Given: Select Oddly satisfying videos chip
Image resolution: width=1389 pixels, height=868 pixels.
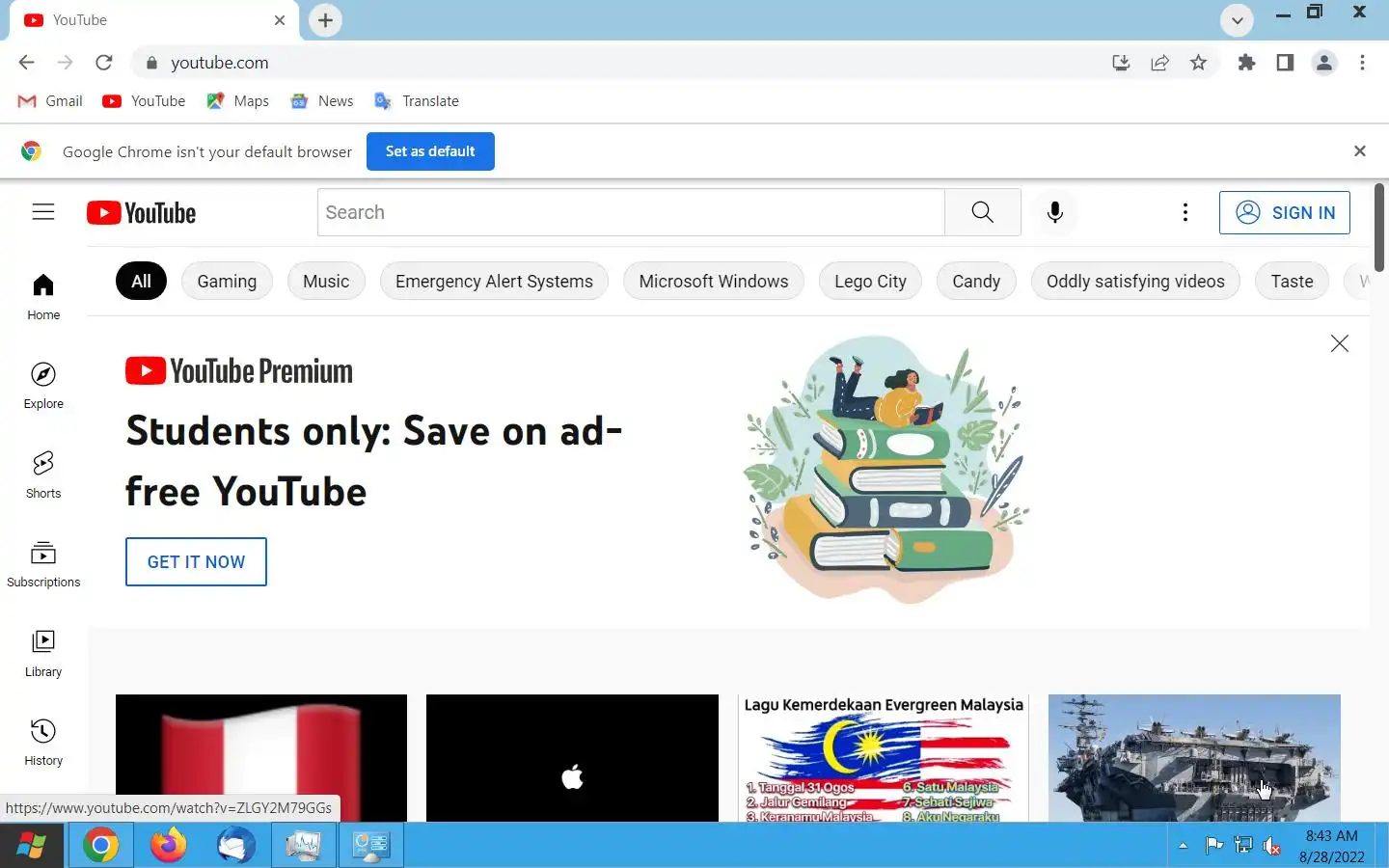Looking at the screenshot, I should (x=1135, y=282).
